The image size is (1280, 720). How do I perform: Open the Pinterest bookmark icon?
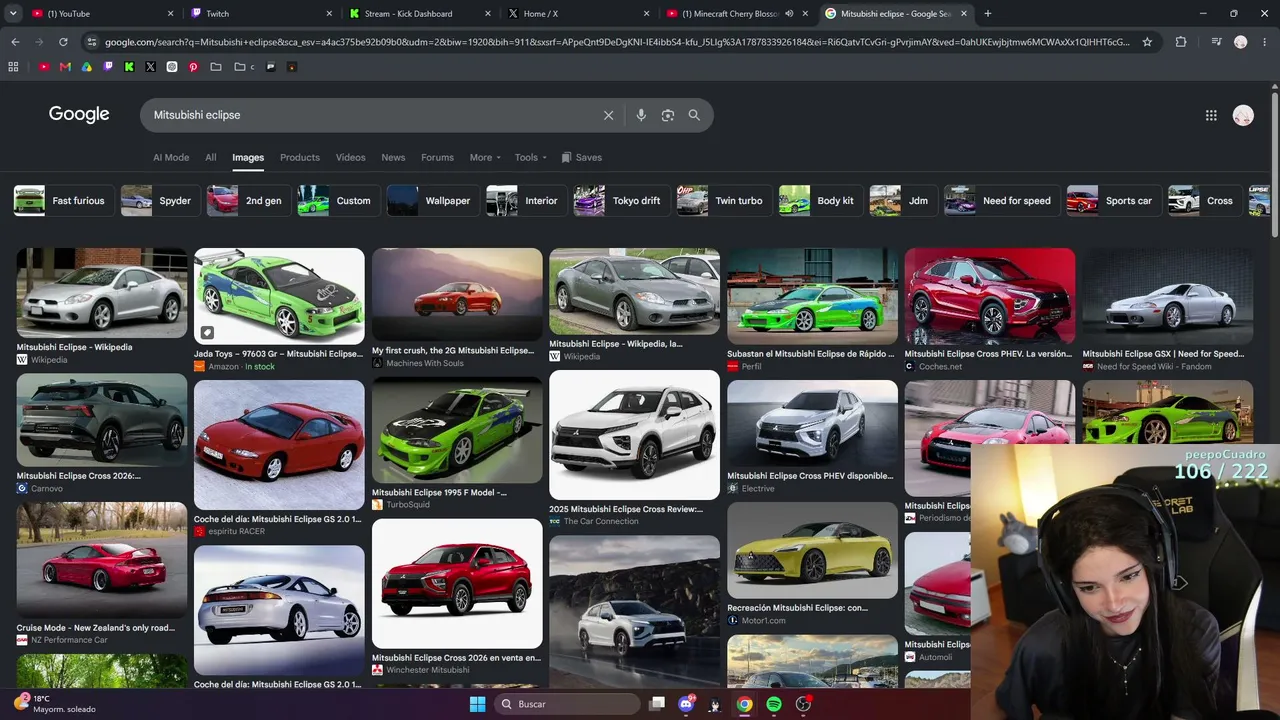pyautogui.click(x=193, y=67)
